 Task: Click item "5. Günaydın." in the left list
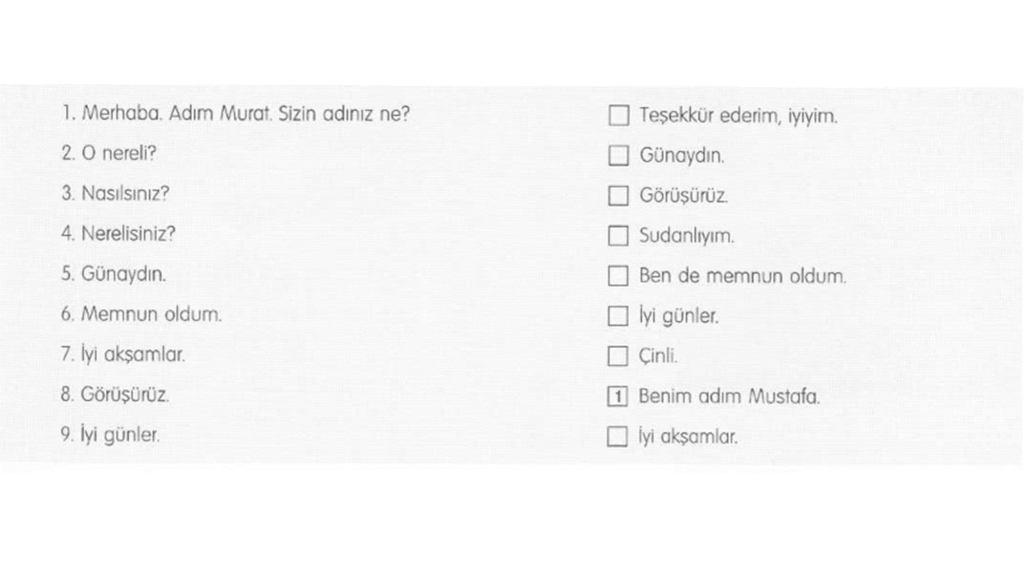(113, 274)
